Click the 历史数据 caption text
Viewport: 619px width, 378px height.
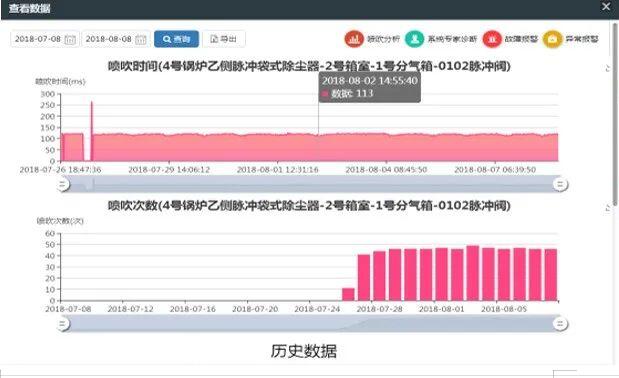[304, 351]
